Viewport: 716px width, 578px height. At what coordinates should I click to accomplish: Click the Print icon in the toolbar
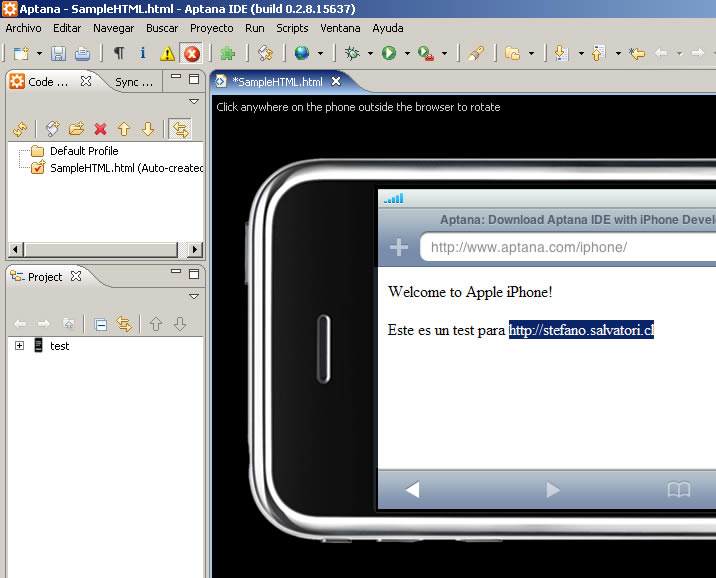(82, 54)
